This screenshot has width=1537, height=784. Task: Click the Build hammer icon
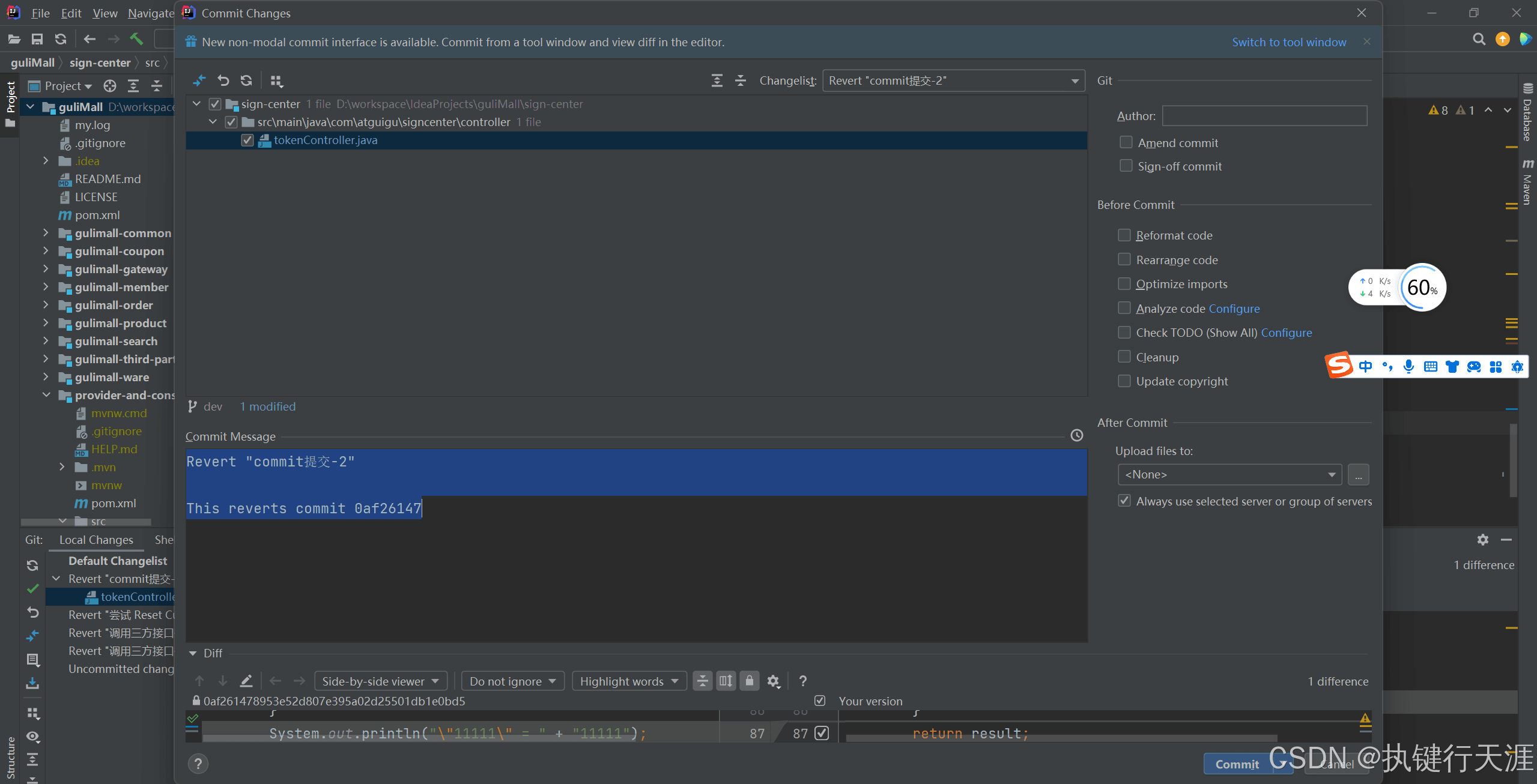click(137, 39)
